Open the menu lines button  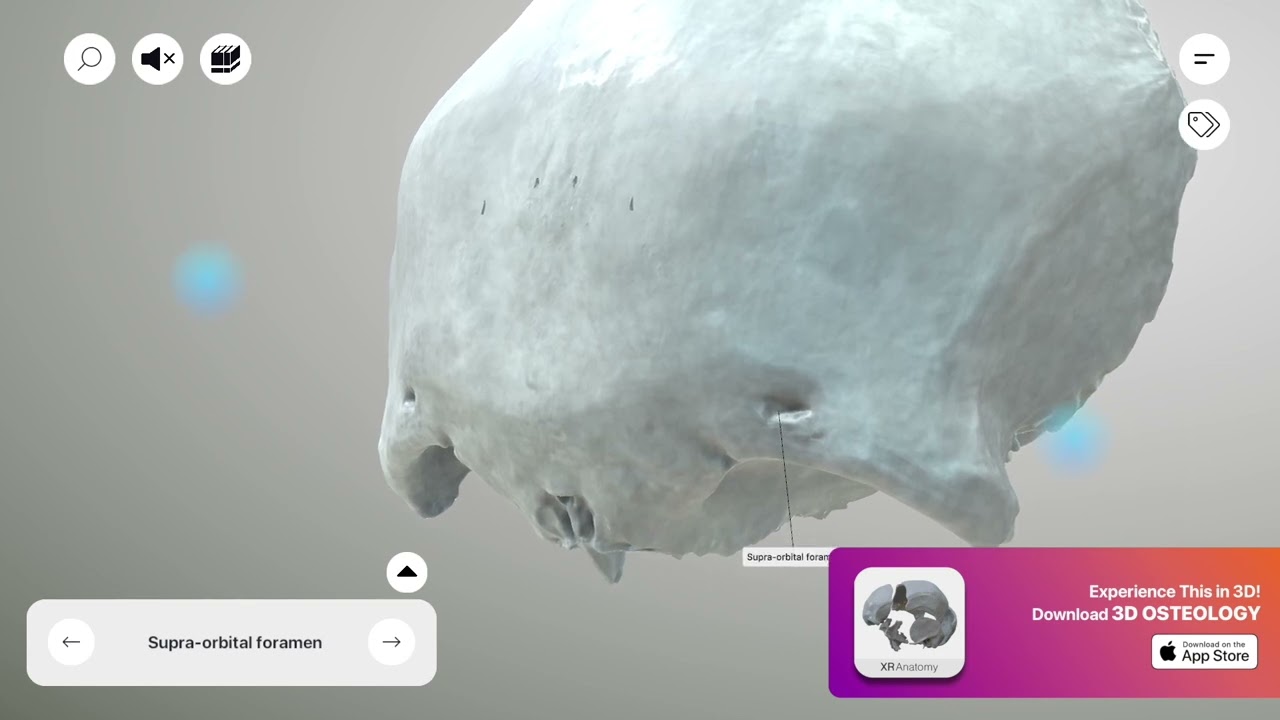click(1204, 59)
